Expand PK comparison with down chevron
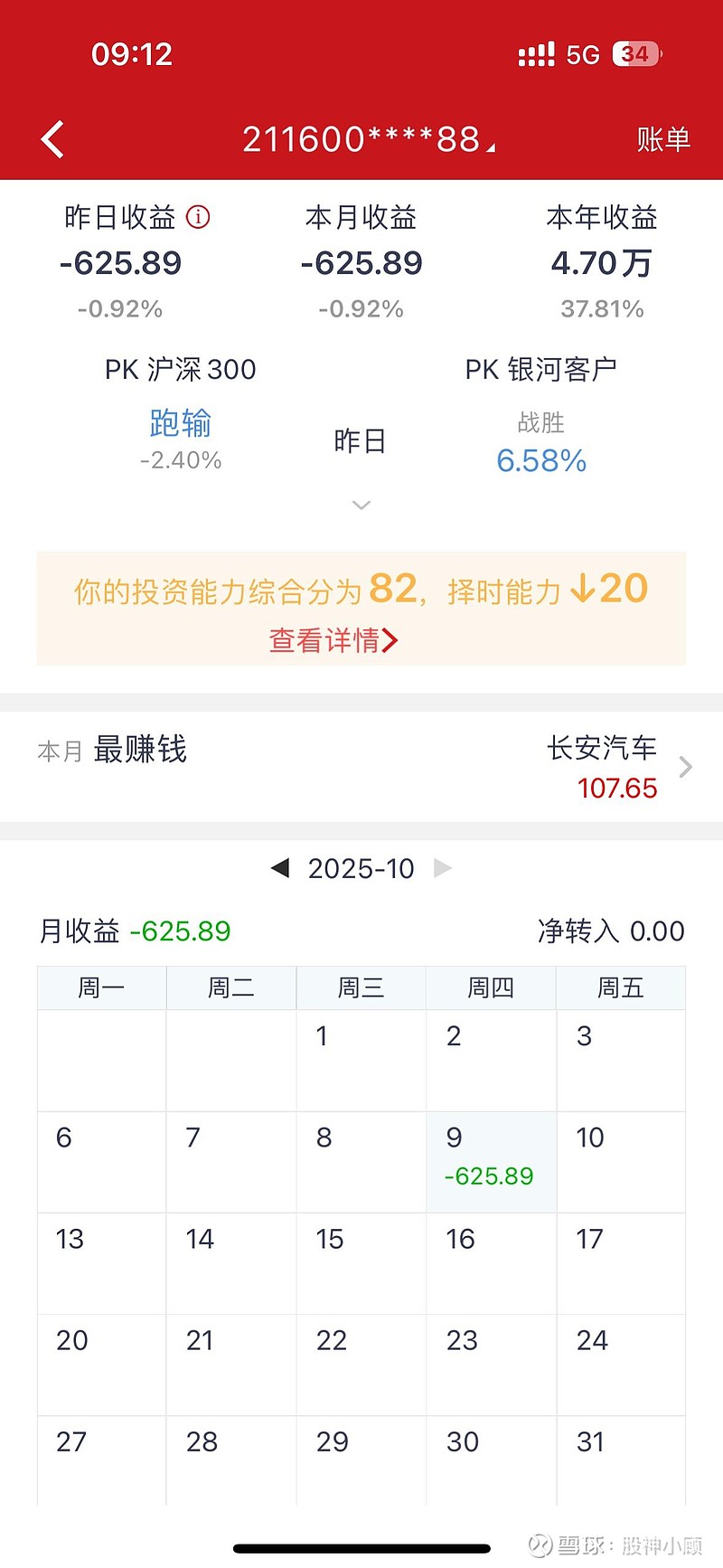The height and width of the screenshot is (1568, 723). coord(361,505)
